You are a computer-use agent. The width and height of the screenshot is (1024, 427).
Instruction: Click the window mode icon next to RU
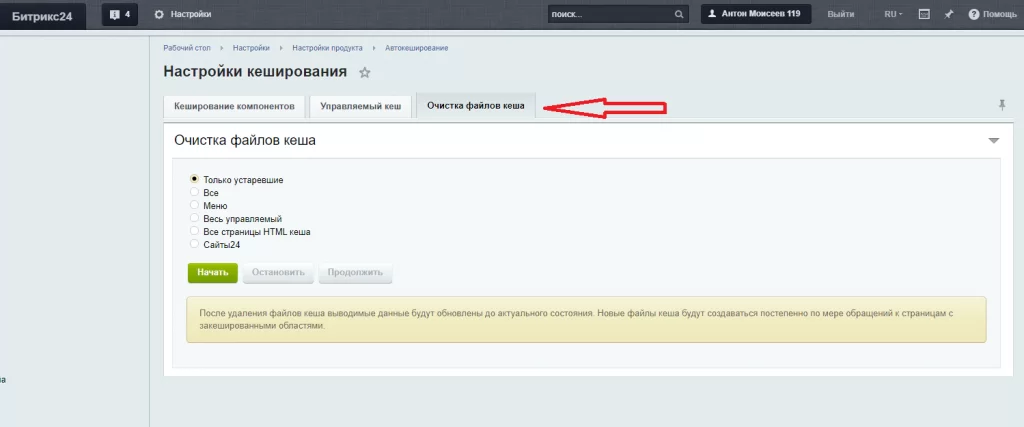924,15
